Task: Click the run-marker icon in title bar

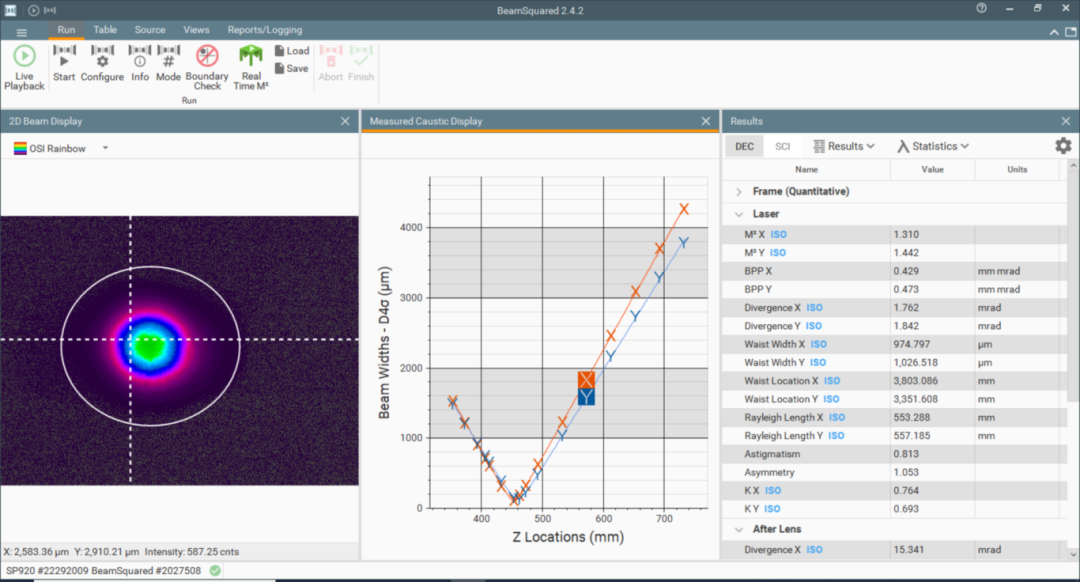Action: pyautogui.click(x=50, y=10)
